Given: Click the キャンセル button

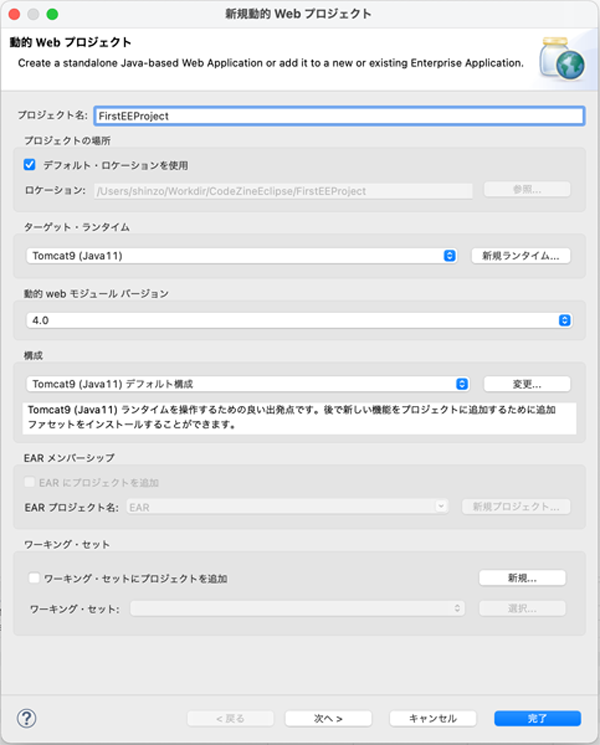Looking at the screenshot, I should coord(433,718).
